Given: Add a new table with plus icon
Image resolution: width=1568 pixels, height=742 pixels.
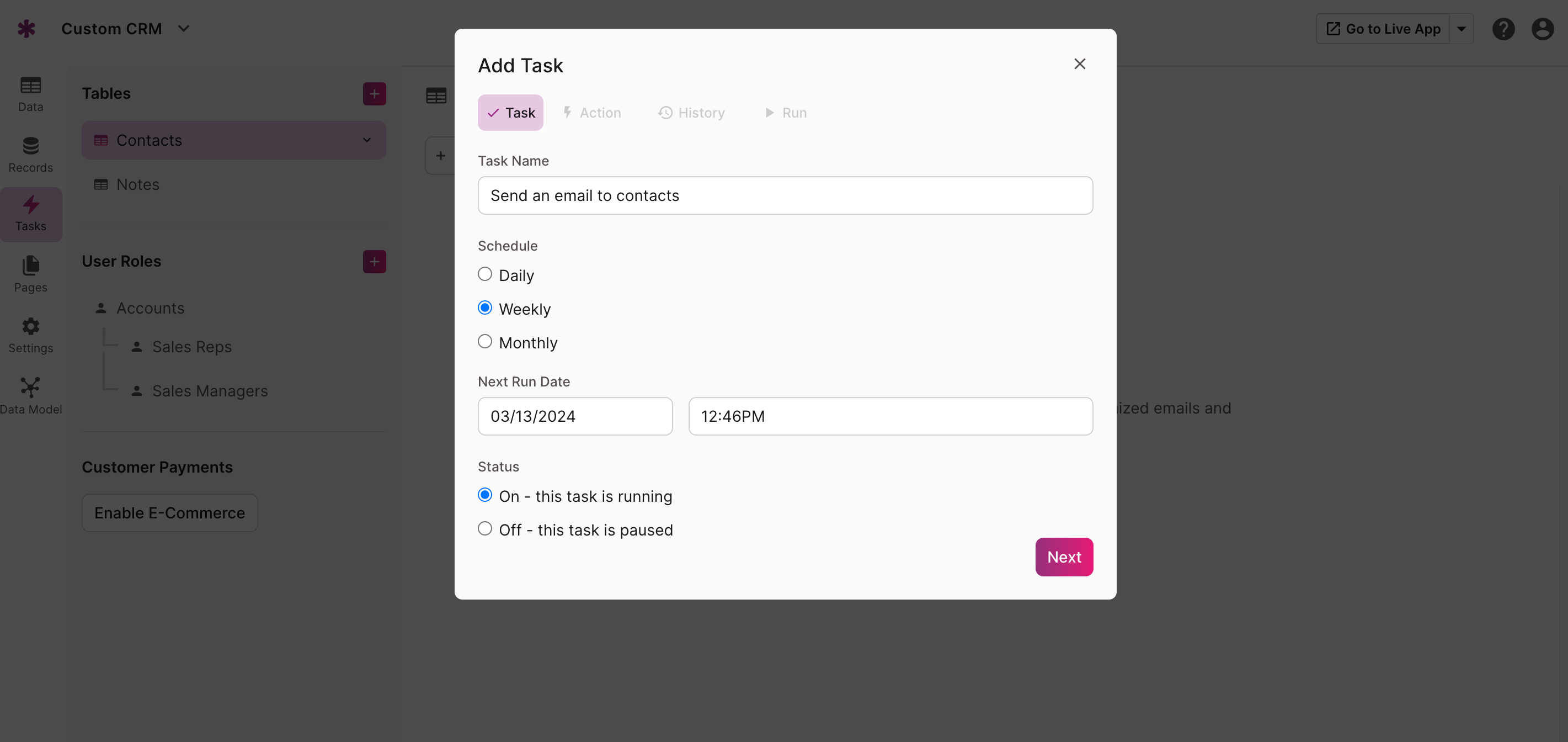Looking at the screenshot, I should tap(375, 93).
